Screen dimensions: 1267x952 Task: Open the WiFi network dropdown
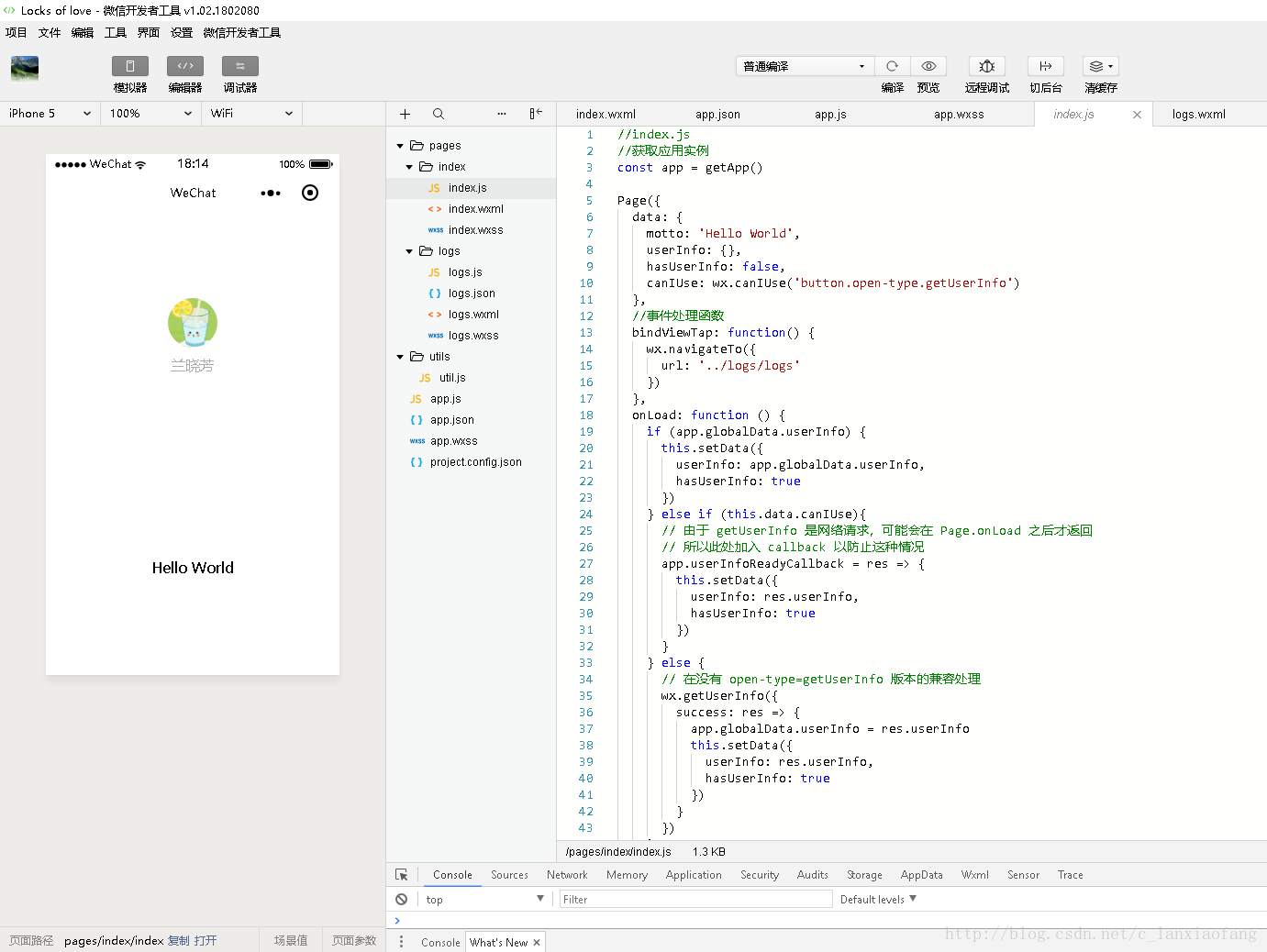252,114
